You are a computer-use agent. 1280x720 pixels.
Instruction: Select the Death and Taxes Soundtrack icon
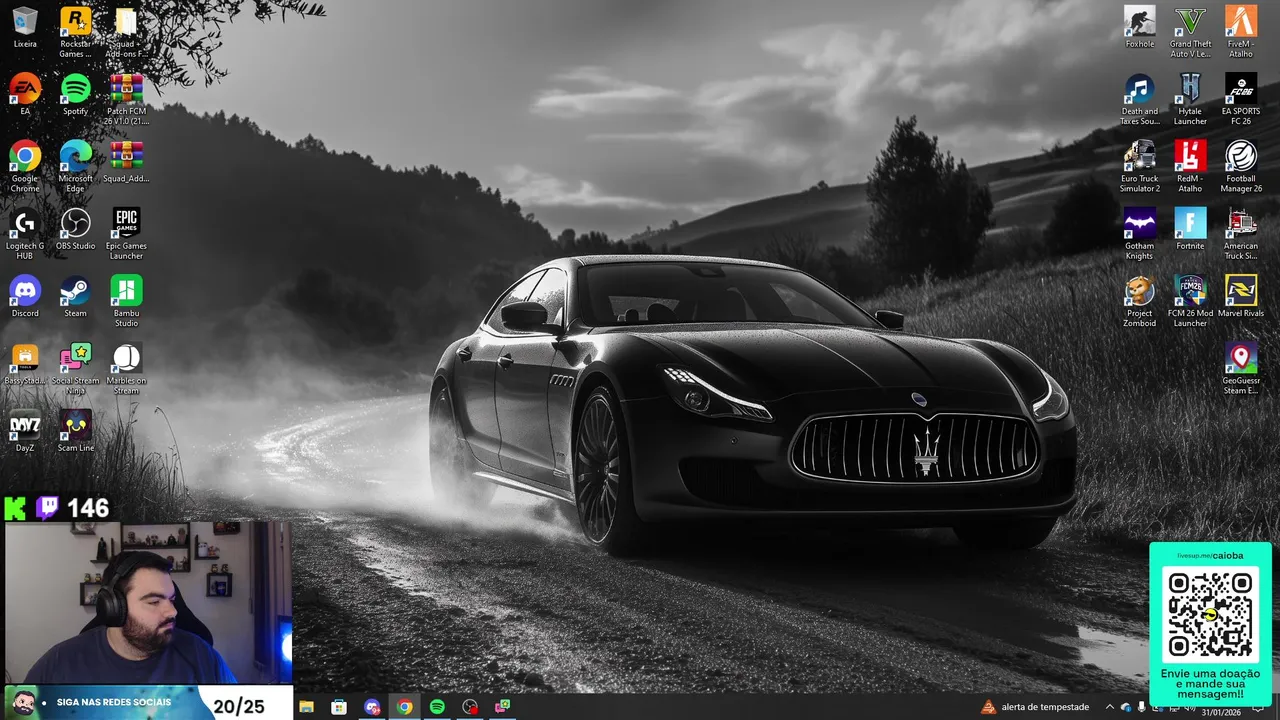pos(1139,99)
